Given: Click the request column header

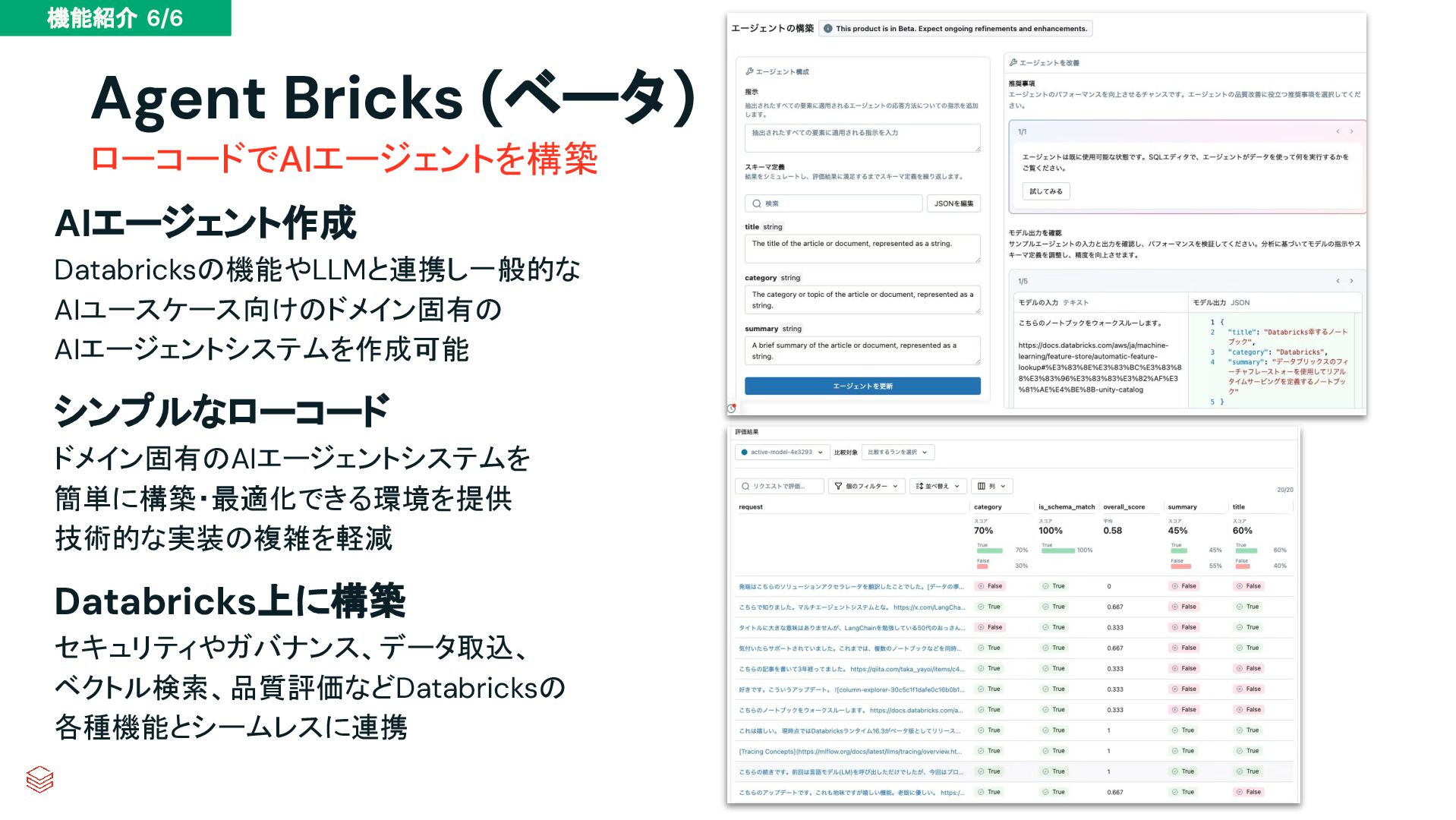Looking at the screenshot, I should click(751, 507).
